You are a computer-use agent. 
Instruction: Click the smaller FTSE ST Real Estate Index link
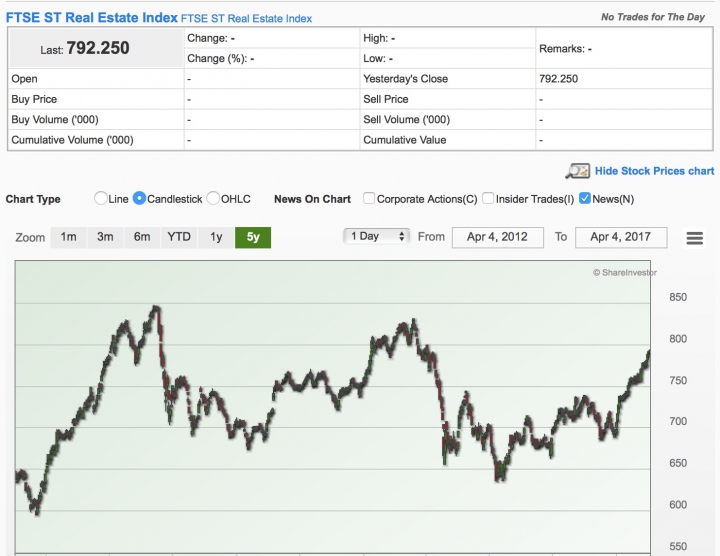pos(246,19)
